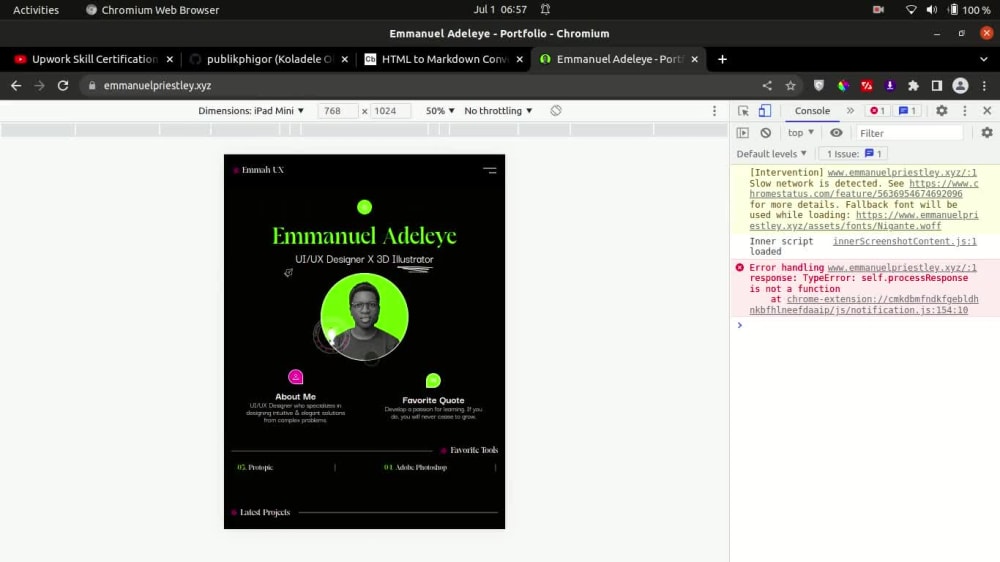Toggle the browser side panel
1000x562 pixels.
(x=937, y=85)
